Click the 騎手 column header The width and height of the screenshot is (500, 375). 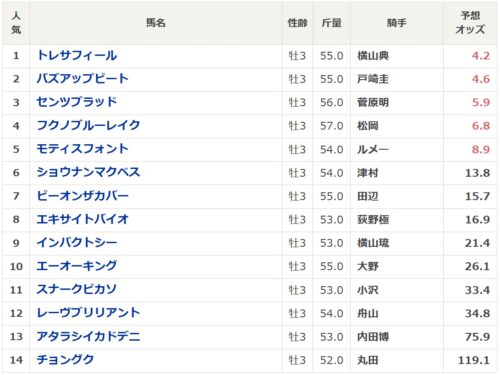pos(397,23)
